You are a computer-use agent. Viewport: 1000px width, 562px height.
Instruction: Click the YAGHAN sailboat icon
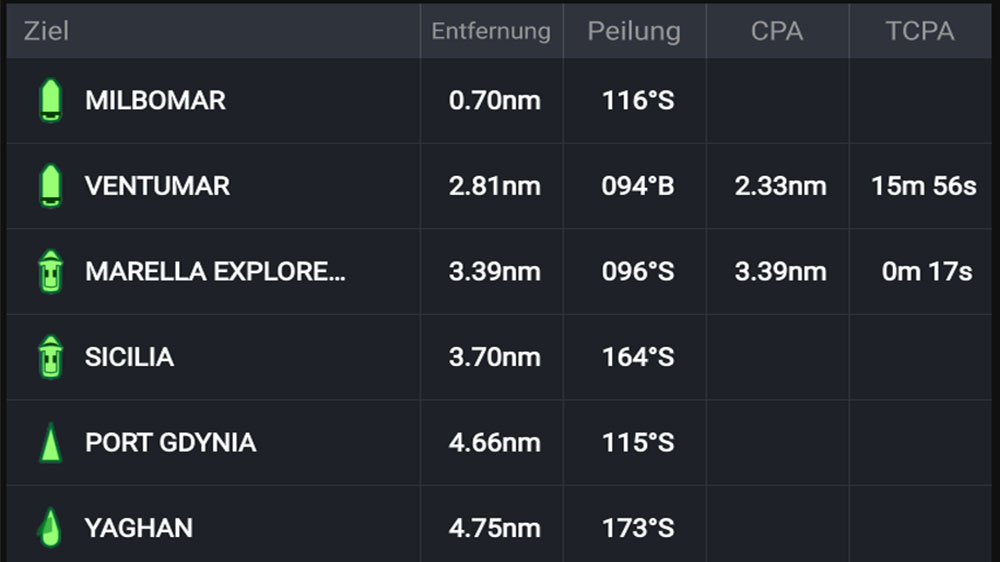click(x=49, y=528)
